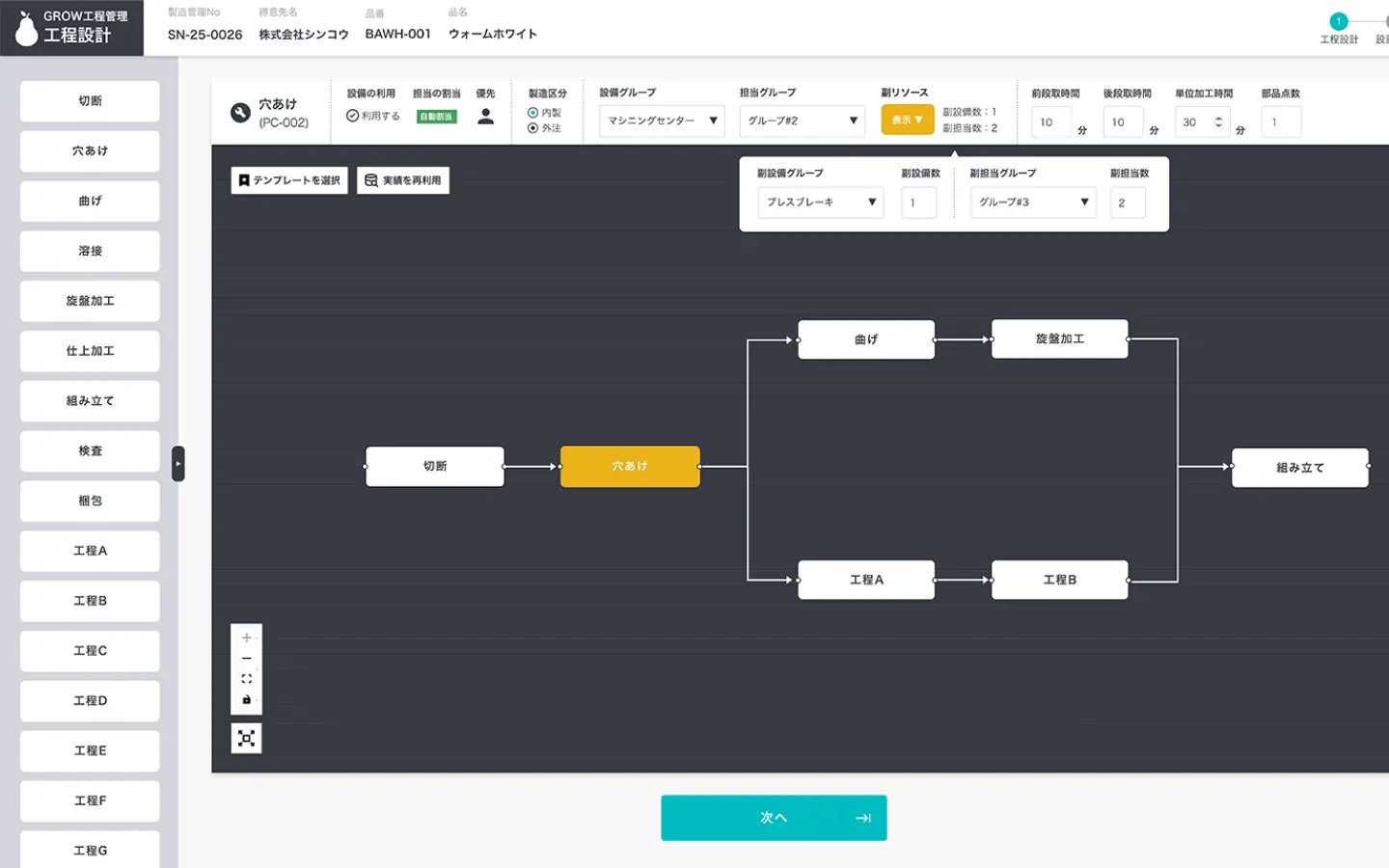Select the 内製 radio button

[x=532, y=113]
